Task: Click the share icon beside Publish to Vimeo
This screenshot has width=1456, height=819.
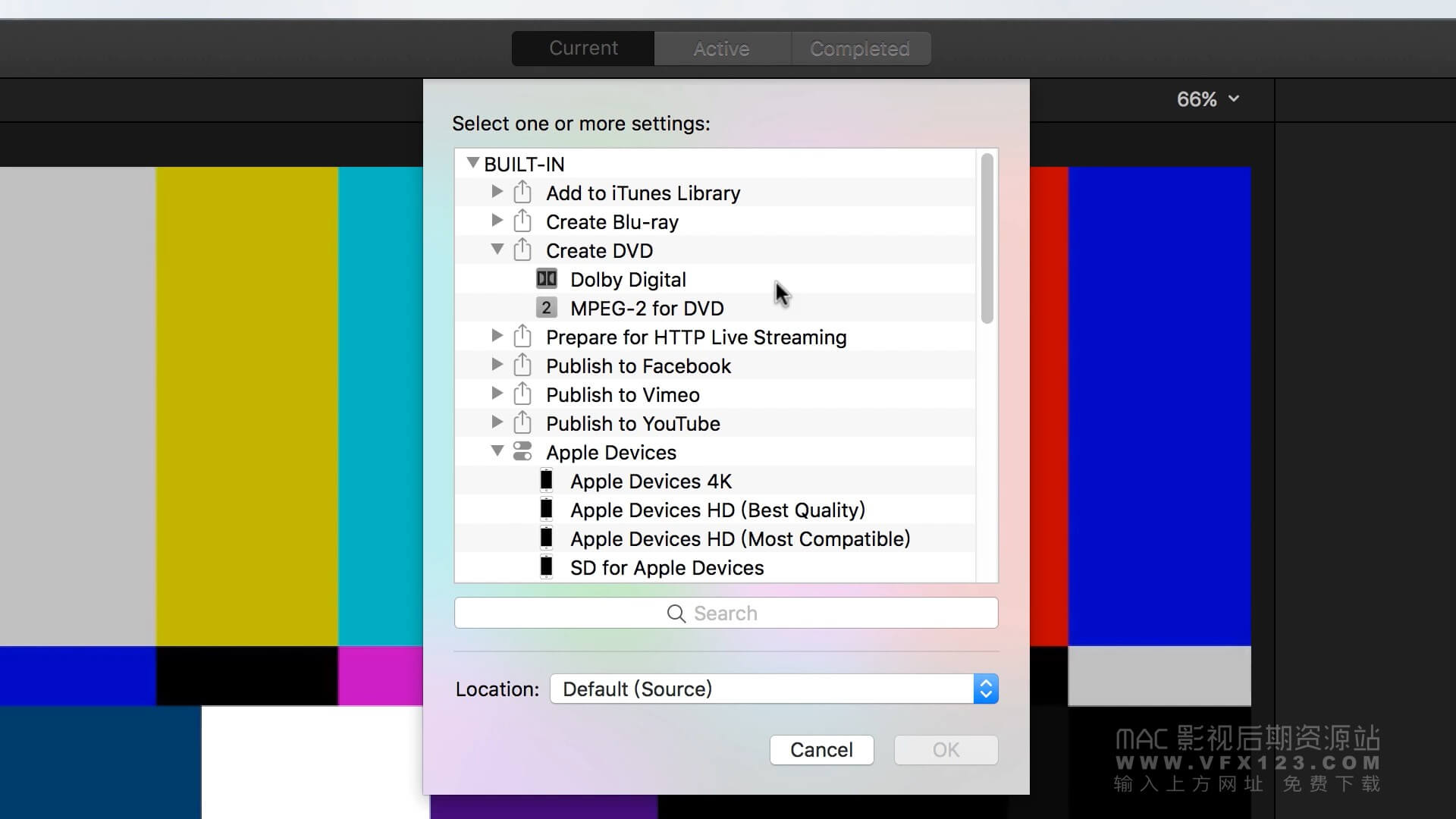Action: click(x=522, y=394)
